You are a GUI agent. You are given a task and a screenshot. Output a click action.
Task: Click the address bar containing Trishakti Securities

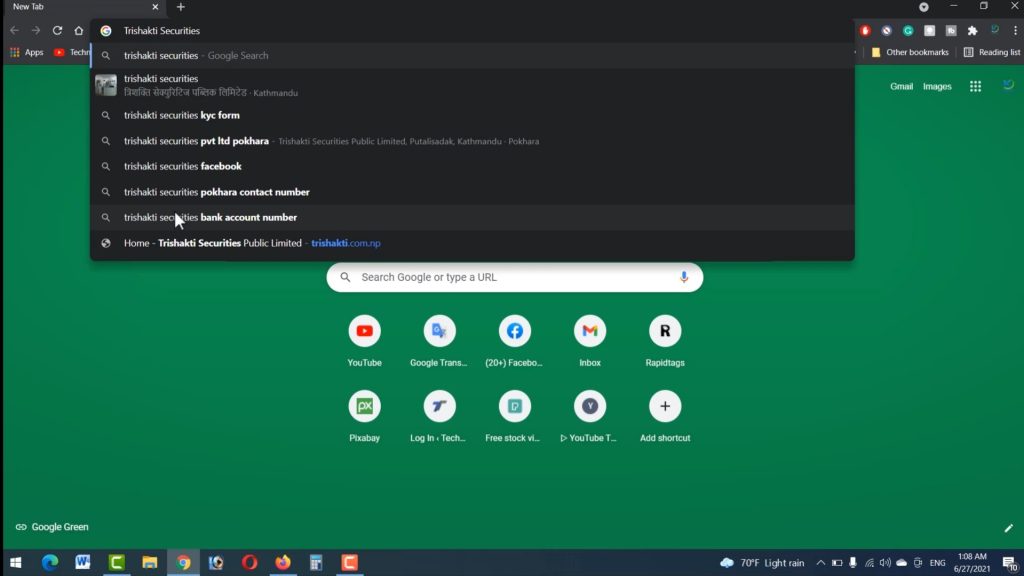(x=472, y=31)
